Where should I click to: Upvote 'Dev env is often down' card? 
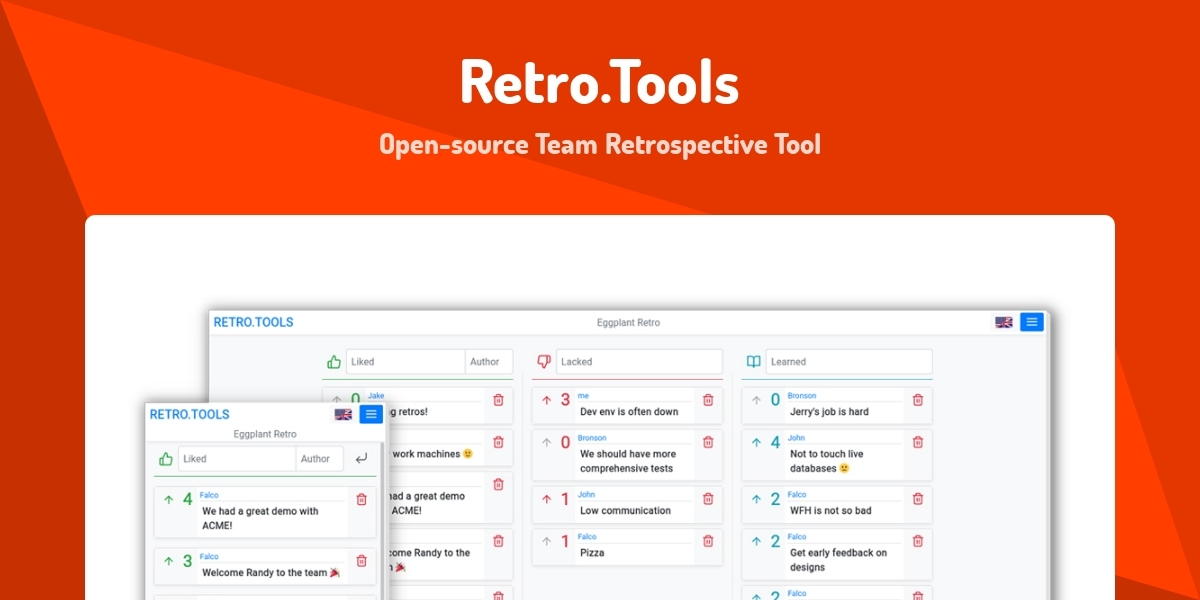click(546, 400)
